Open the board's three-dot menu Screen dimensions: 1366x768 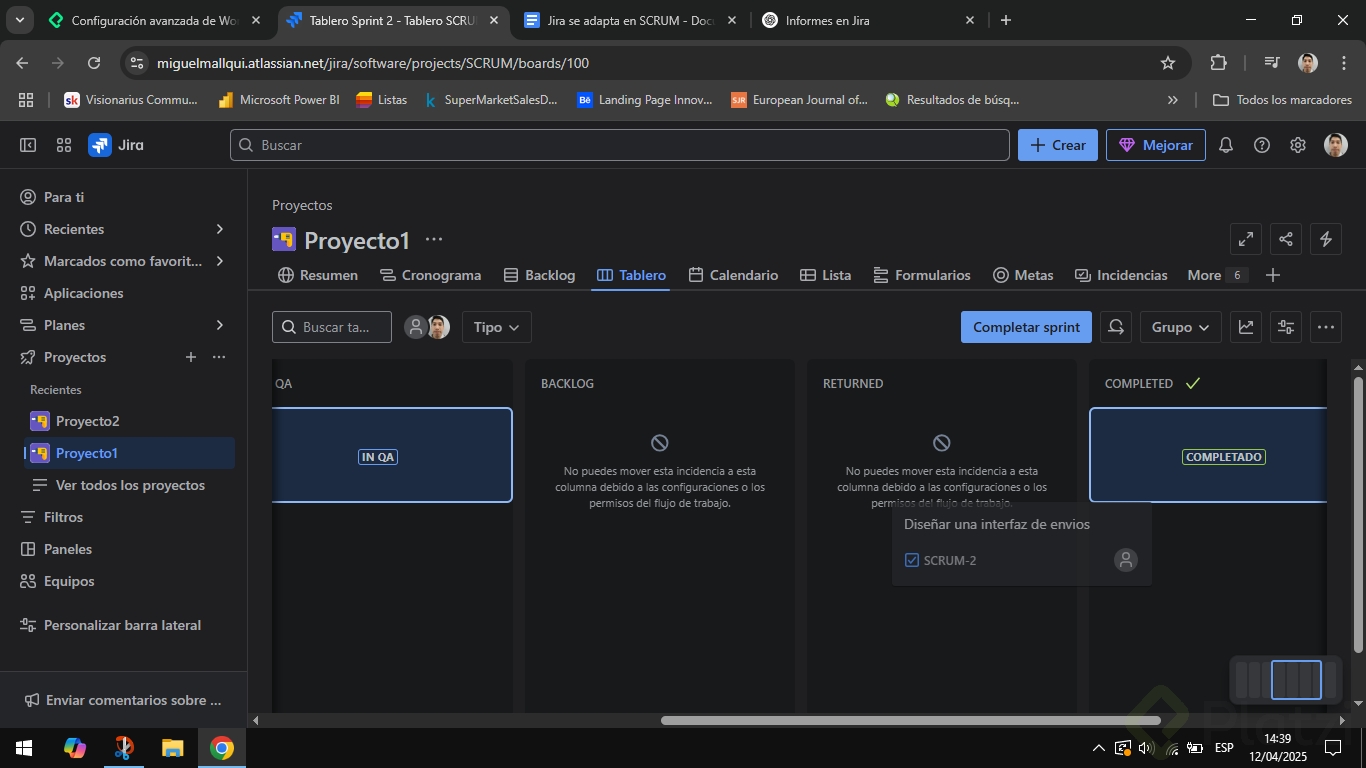click(x=1326, y=327)
